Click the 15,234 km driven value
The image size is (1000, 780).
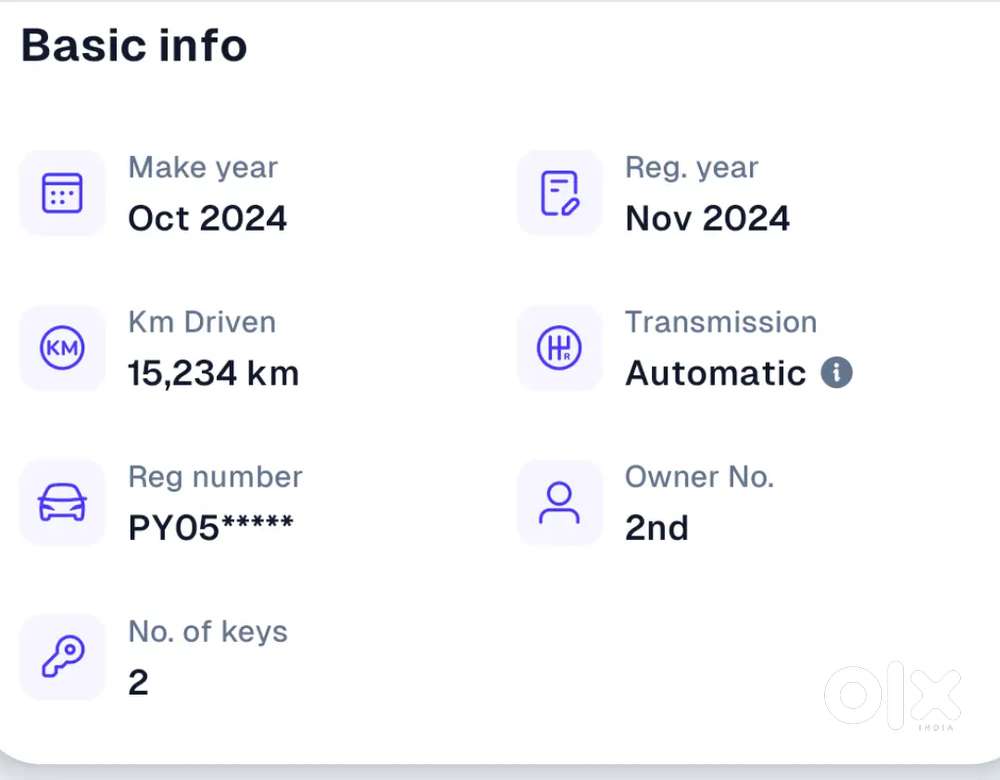pos(213,374)
